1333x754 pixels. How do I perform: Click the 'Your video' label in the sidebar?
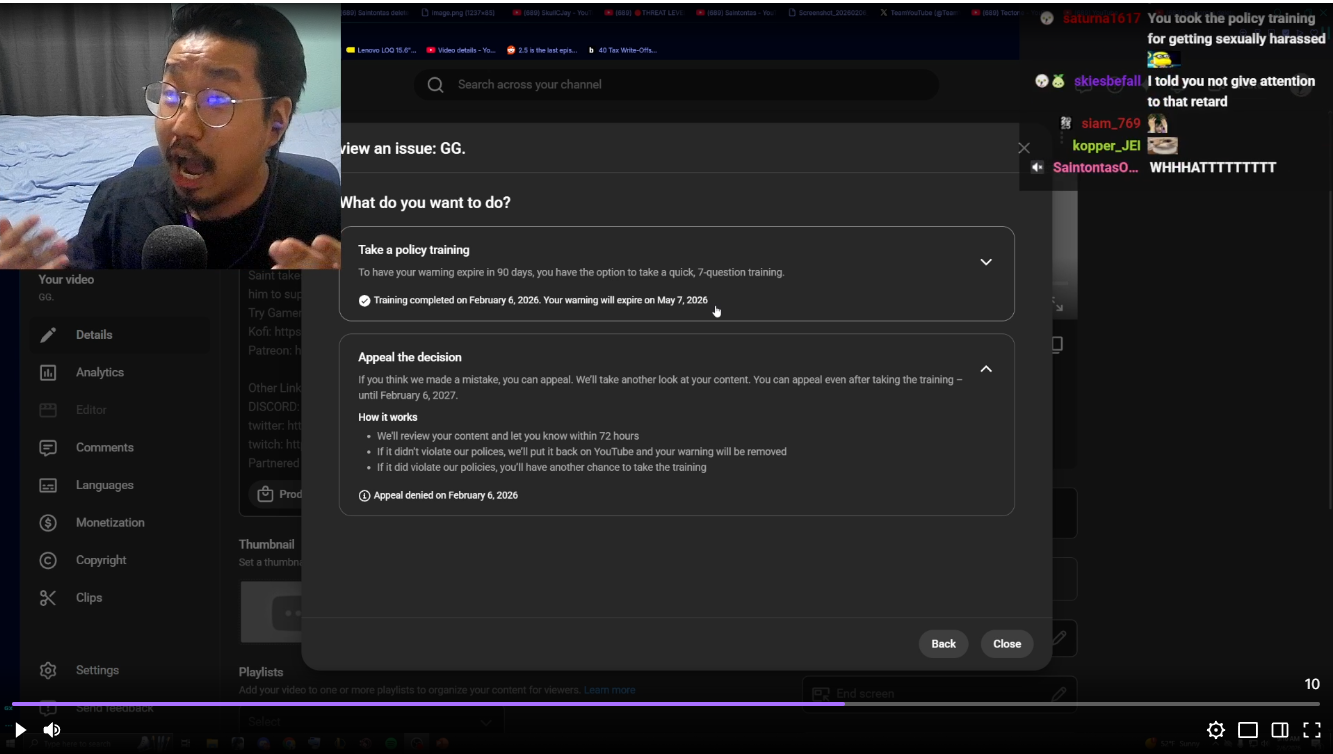point(66,279)
